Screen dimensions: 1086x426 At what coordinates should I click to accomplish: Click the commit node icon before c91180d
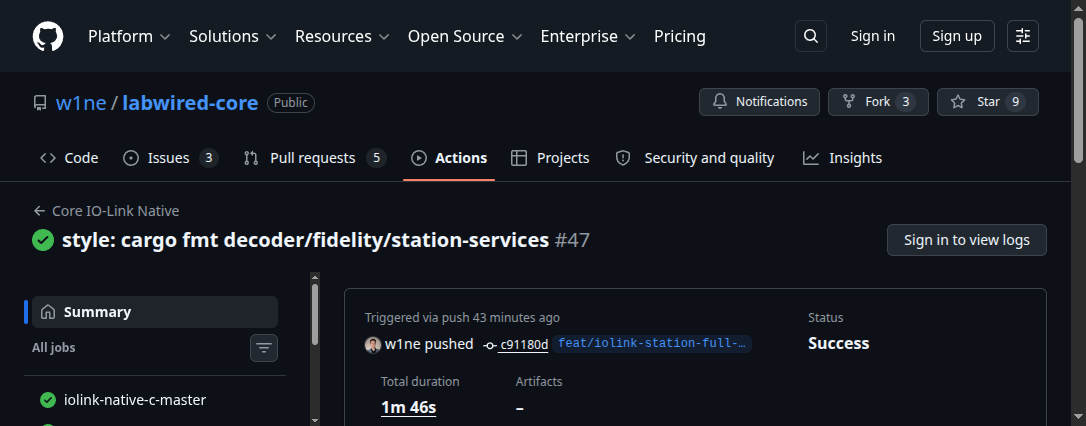tap(490, 345)
